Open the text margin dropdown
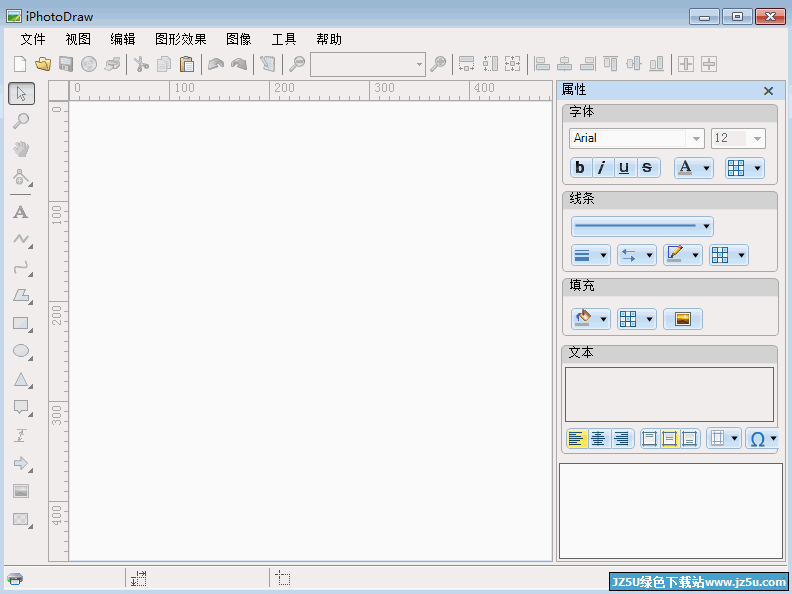Viewport: 792px width, 594px height. point(723,438)
